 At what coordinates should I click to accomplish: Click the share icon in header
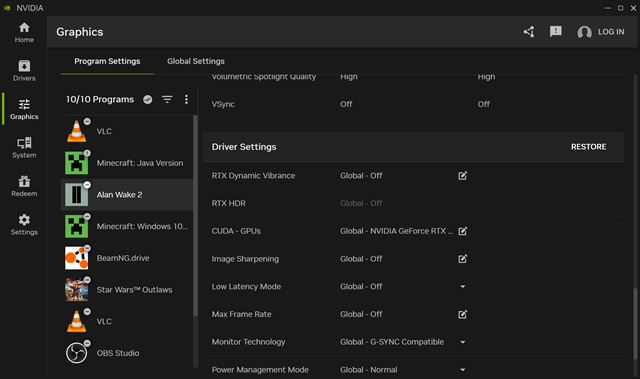click(529, 32)
